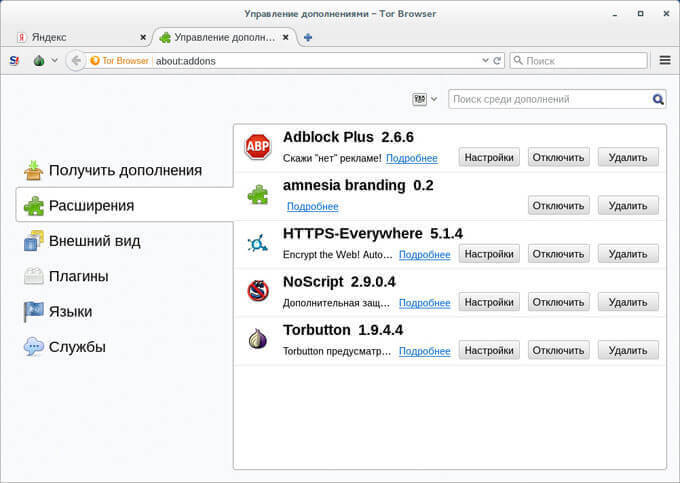
Task: Open the add-ons tools menu icon
Action: 424,99
